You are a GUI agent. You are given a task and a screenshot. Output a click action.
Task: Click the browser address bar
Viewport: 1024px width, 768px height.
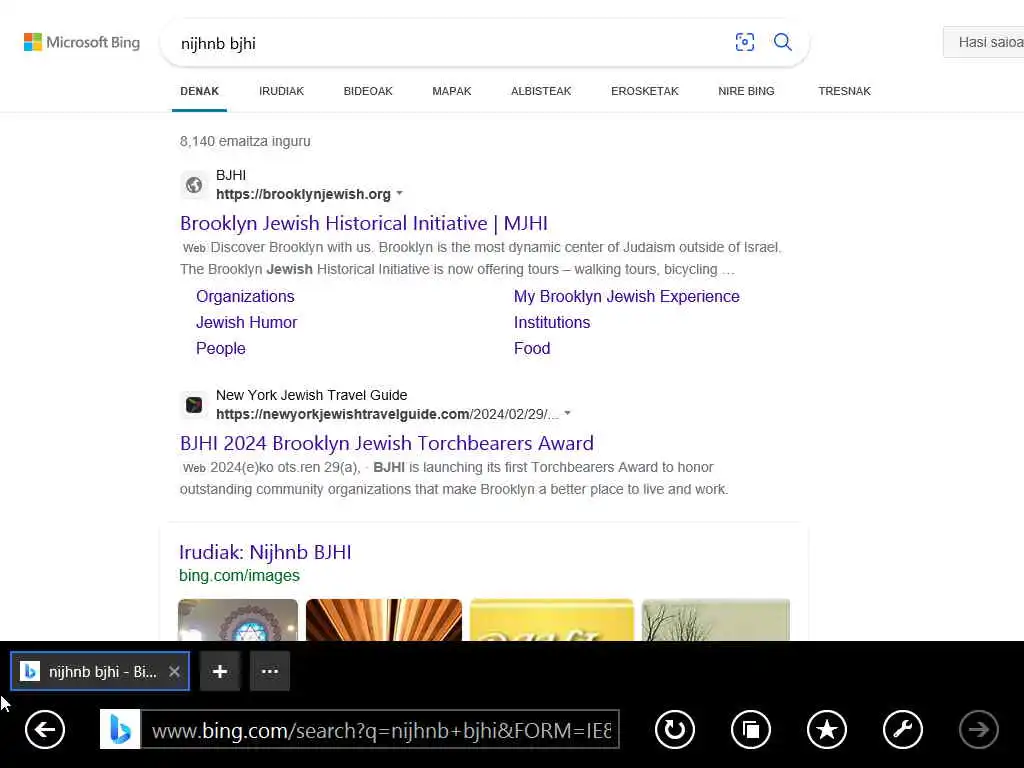pyautogui.click(x=380, y=729)
